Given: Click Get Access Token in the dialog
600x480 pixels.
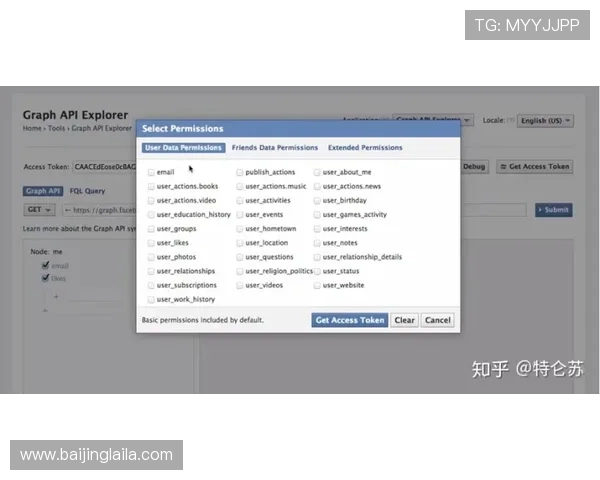Looking at the screenshot, I should [349, 321].
